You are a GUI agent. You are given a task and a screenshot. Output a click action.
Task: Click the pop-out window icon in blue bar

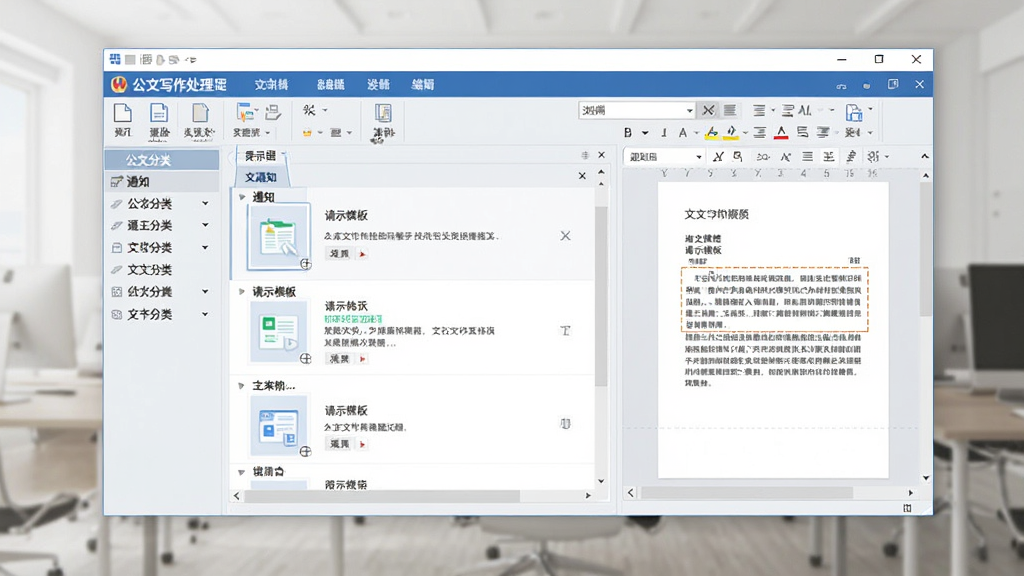[x=893, y=84]
